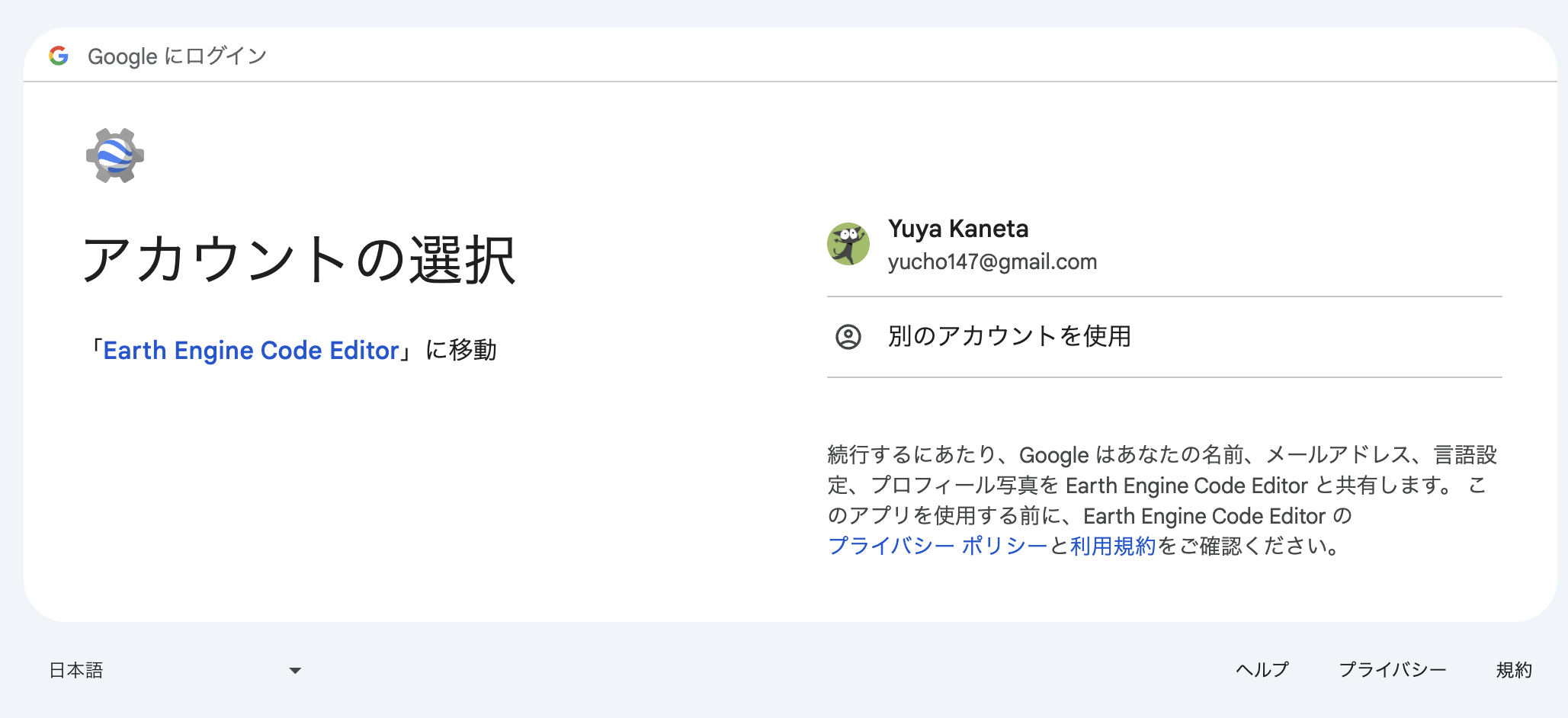Choose the Yuya Kaneta account name

click(958, 229)
